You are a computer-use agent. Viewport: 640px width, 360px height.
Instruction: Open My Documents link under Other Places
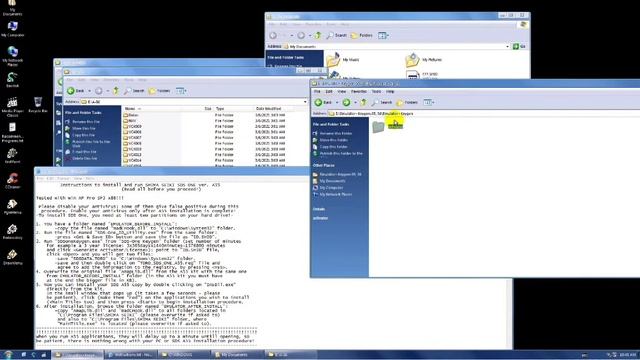(x=329, y=181)
